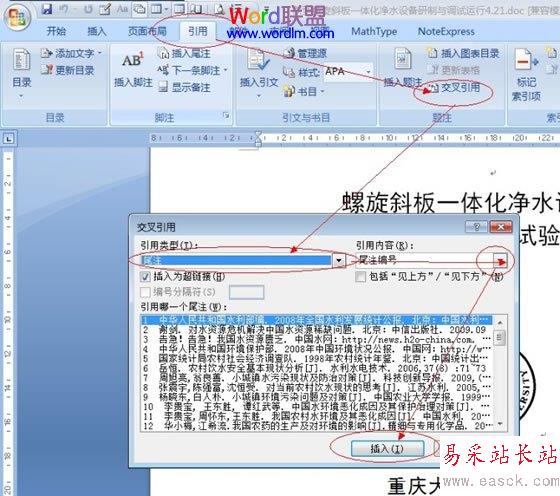Switch to the 开始 tab
560x496 pixels.
coord(56,31)
